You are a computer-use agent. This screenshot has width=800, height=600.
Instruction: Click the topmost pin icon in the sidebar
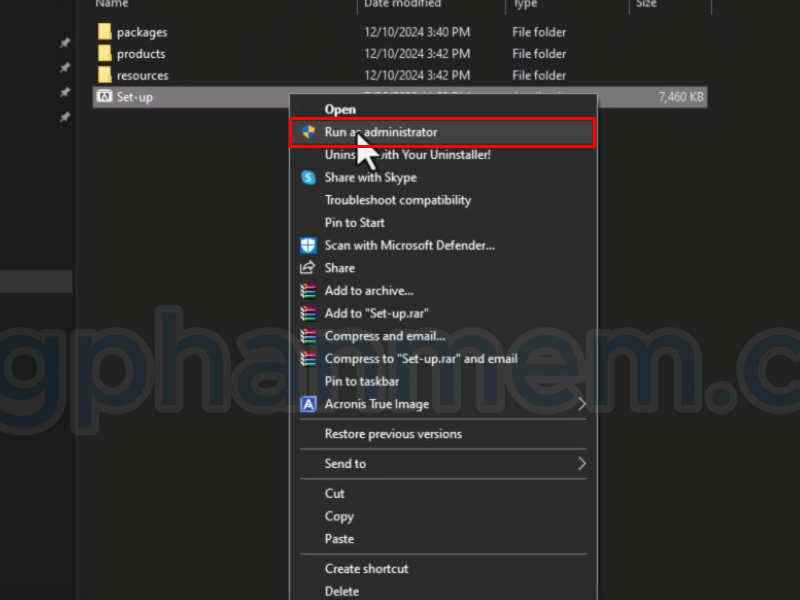pos(65,43)
